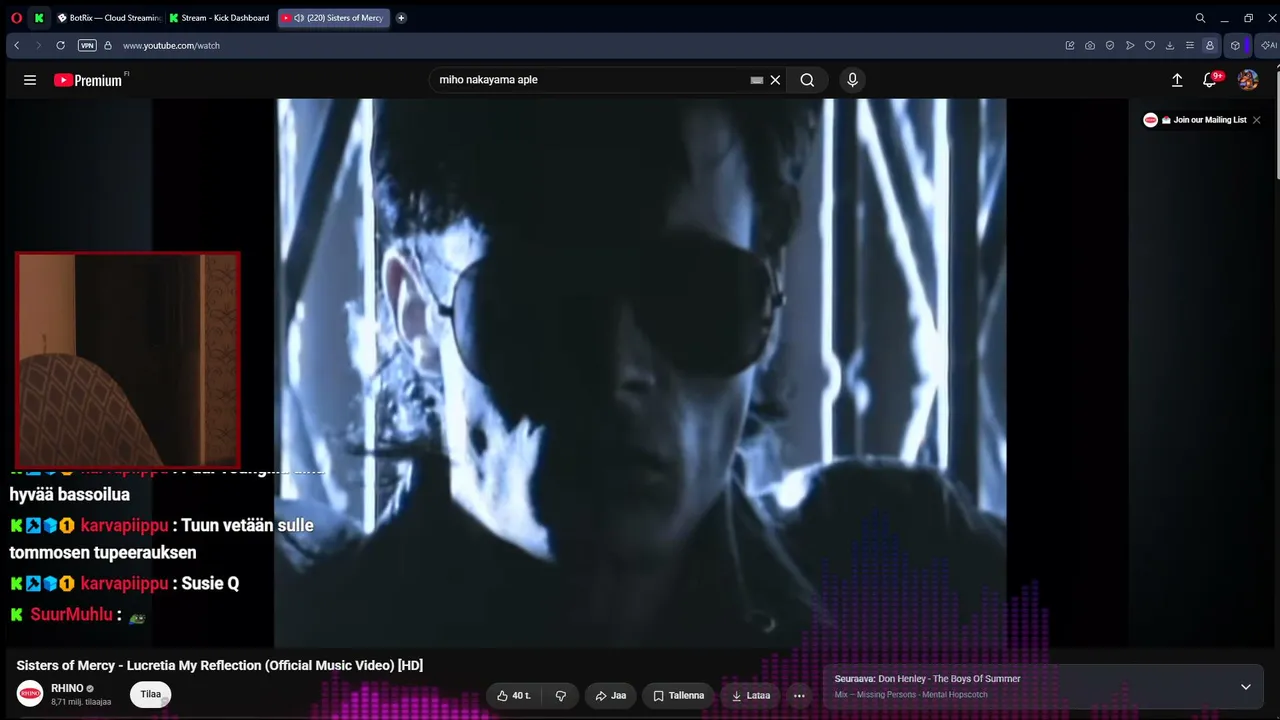The width and height of the screenshot is (1280, 720).
Task: Open a new browser tab
Action: (x=401, y=18)
